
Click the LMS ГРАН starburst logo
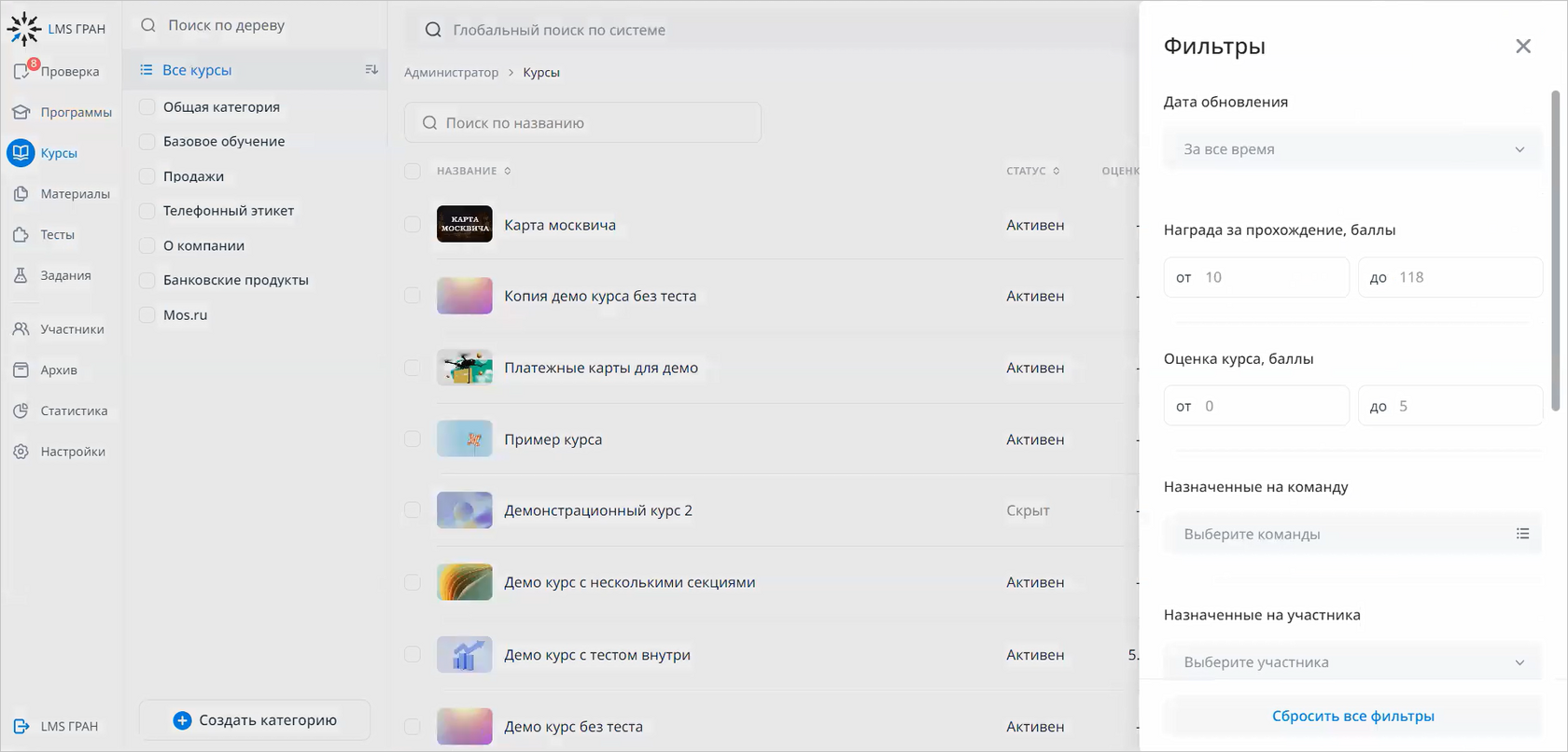(x=24, y=29)
